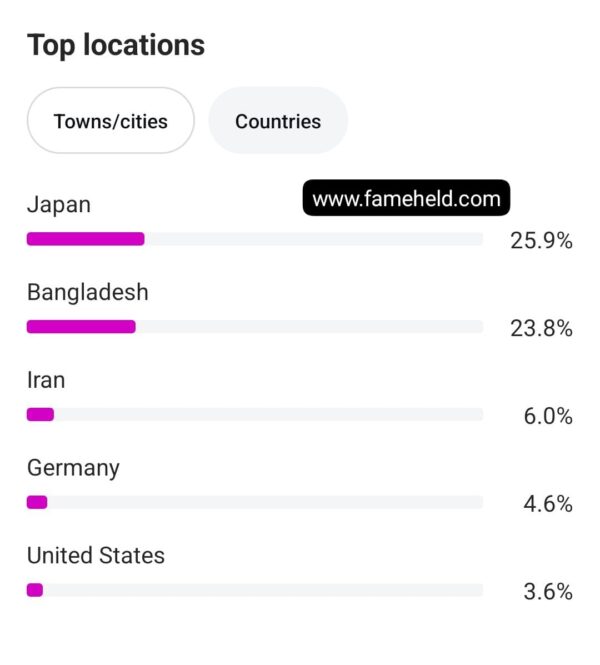This screenshot has height=665, width=600.
Task: Select the United States label
Action: point(96,555)
